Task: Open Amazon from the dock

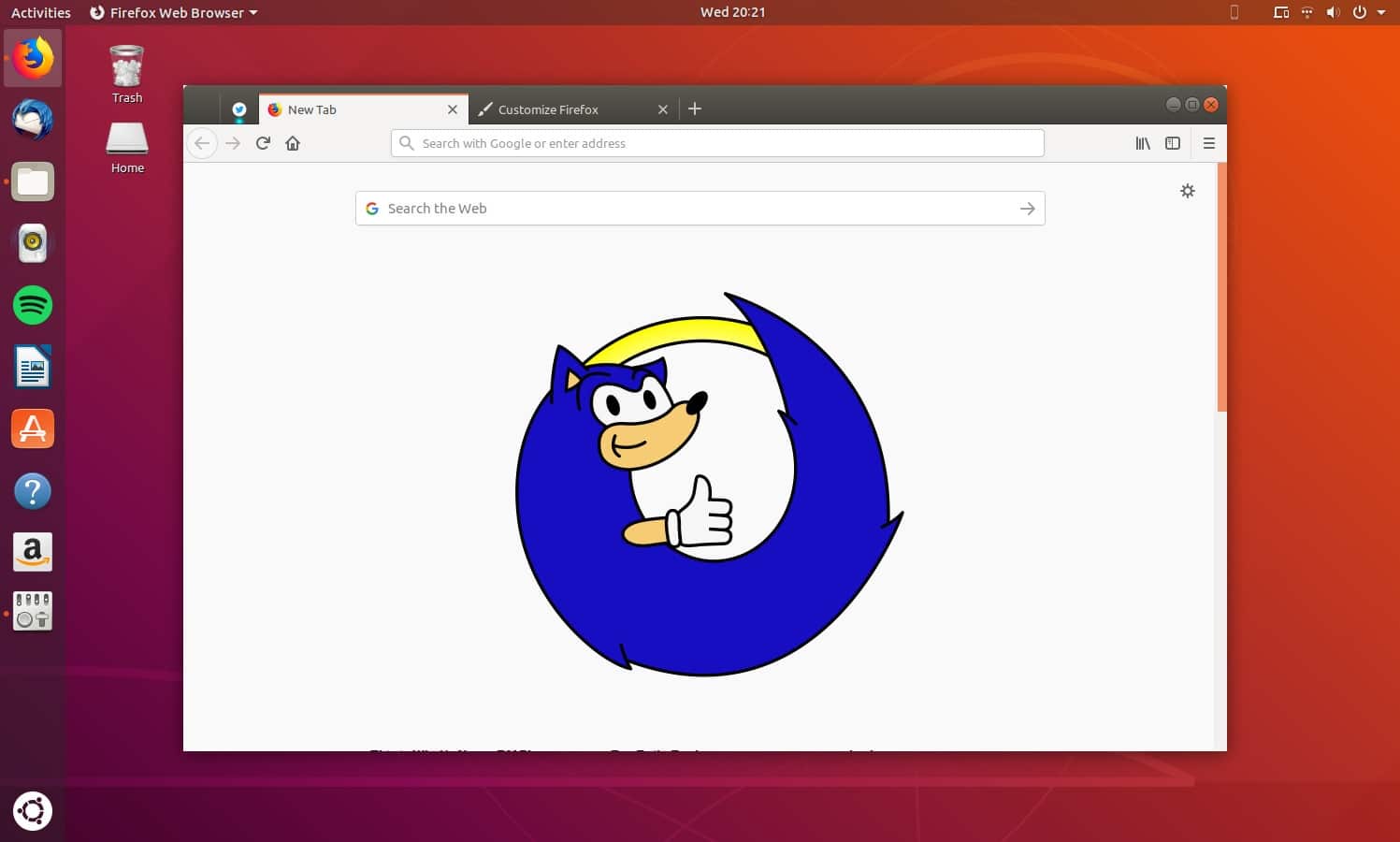Action: tap(33, 552)
